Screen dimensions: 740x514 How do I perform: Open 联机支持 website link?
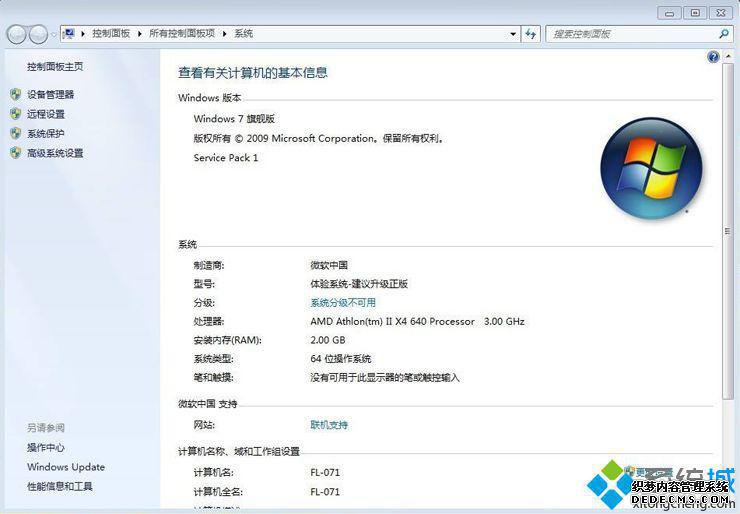click(329, 425)
